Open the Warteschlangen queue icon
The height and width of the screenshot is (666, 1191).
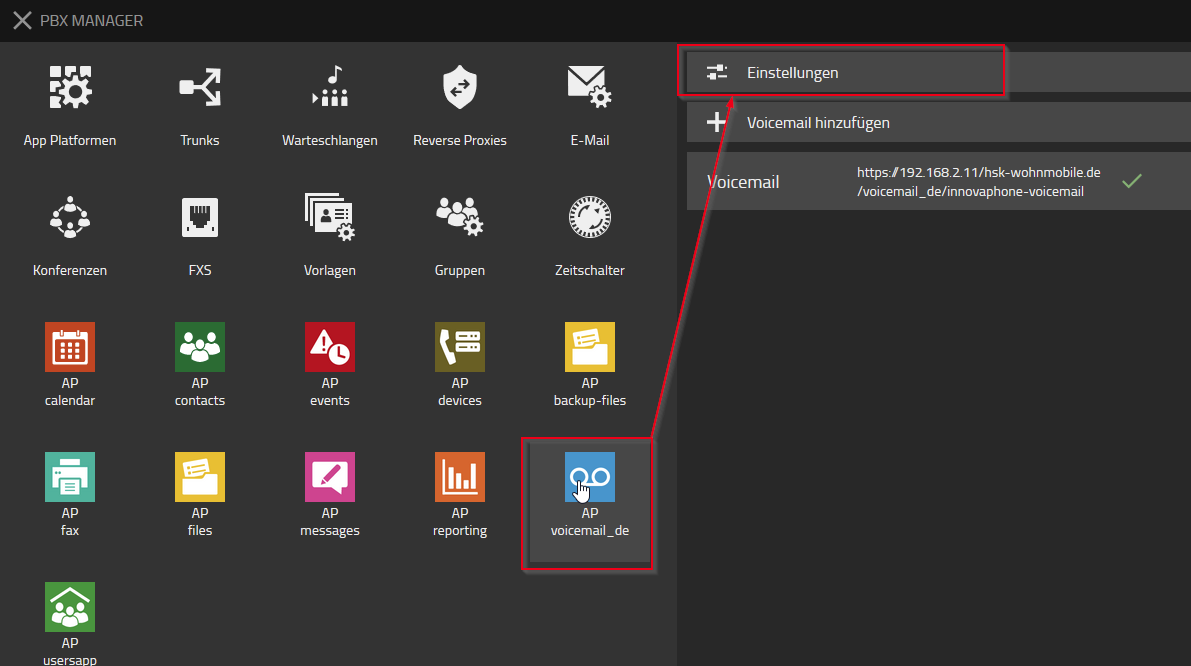tap(330, 87)
